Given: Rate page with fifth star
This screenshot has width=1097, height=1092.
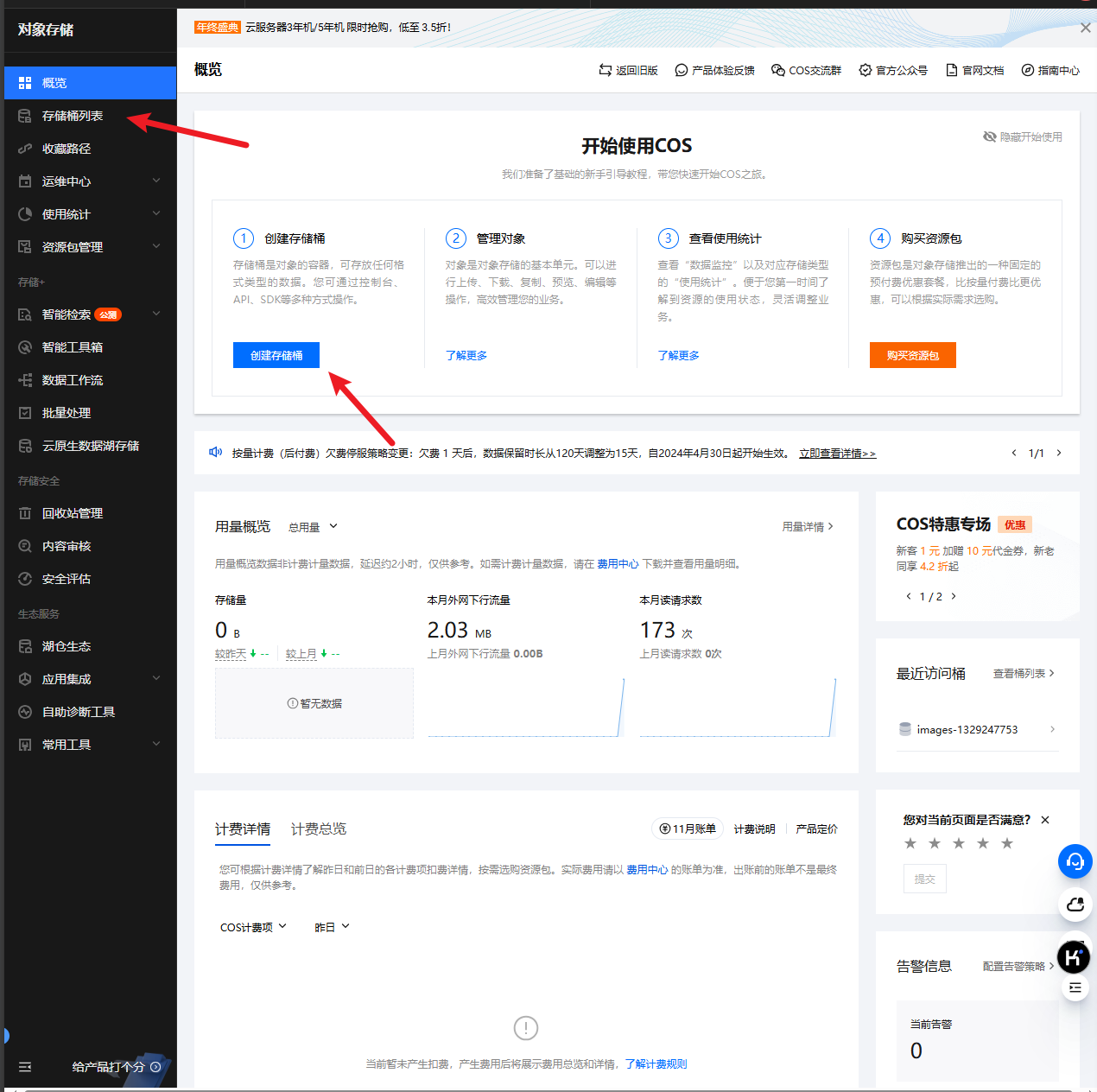Looking at the screenshot, I should [x=1007, y=843].
